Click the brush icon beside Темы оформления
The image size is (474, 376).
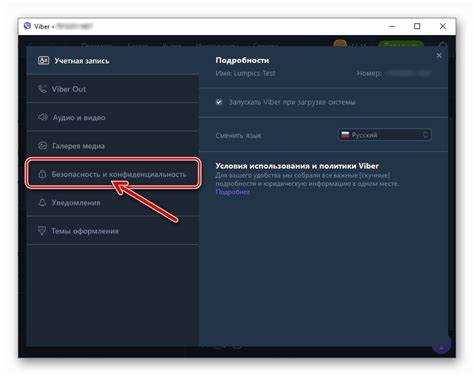[x=42, y=231]
